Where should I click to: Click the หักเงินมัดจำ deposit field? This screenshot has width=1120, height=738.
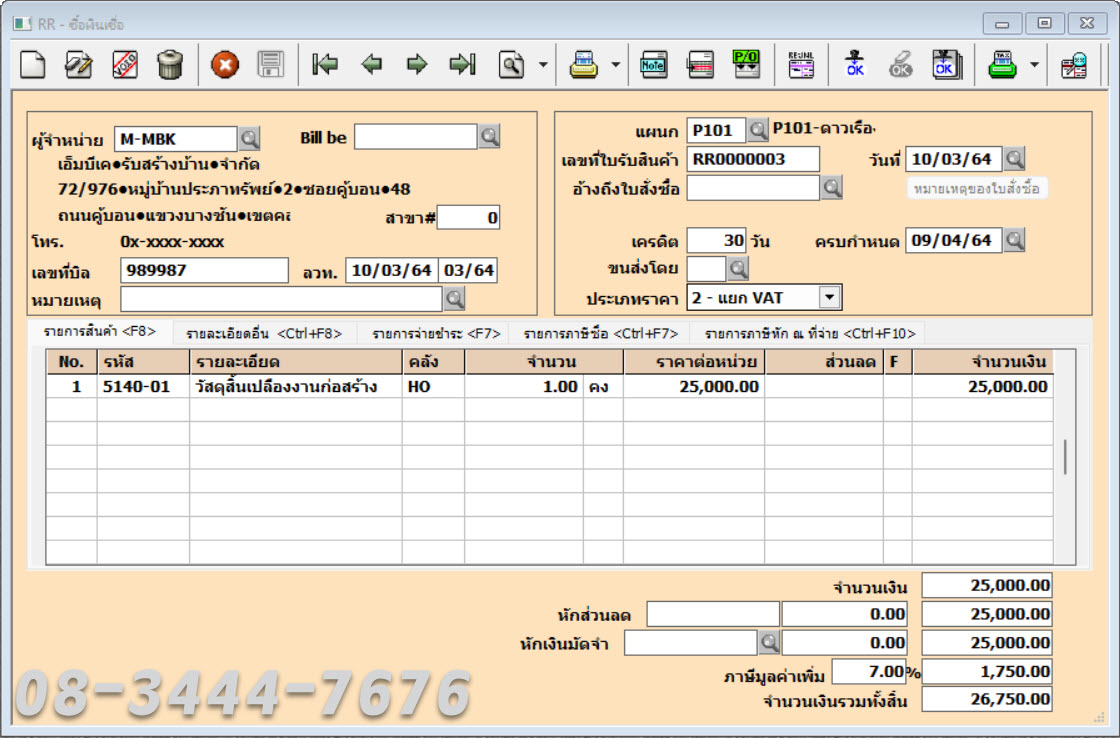click(690, 643)
